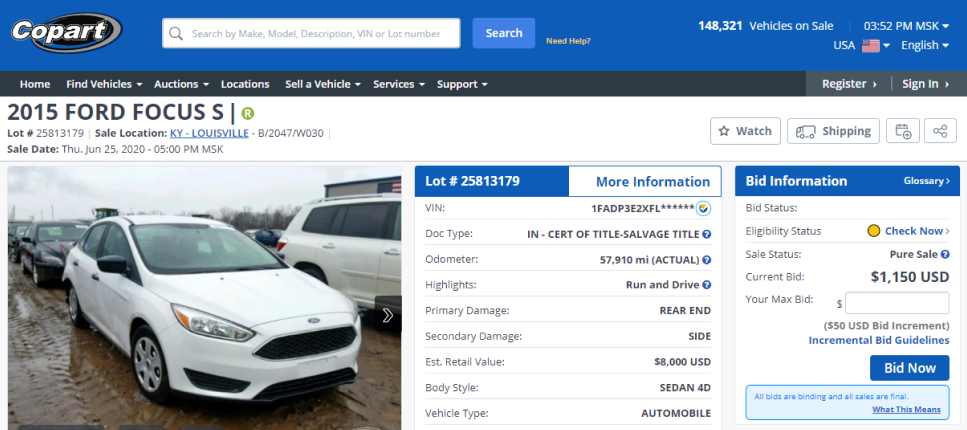Click the Your Max Bid input field
Screen dimensions: 967x430
coord(897,303)
